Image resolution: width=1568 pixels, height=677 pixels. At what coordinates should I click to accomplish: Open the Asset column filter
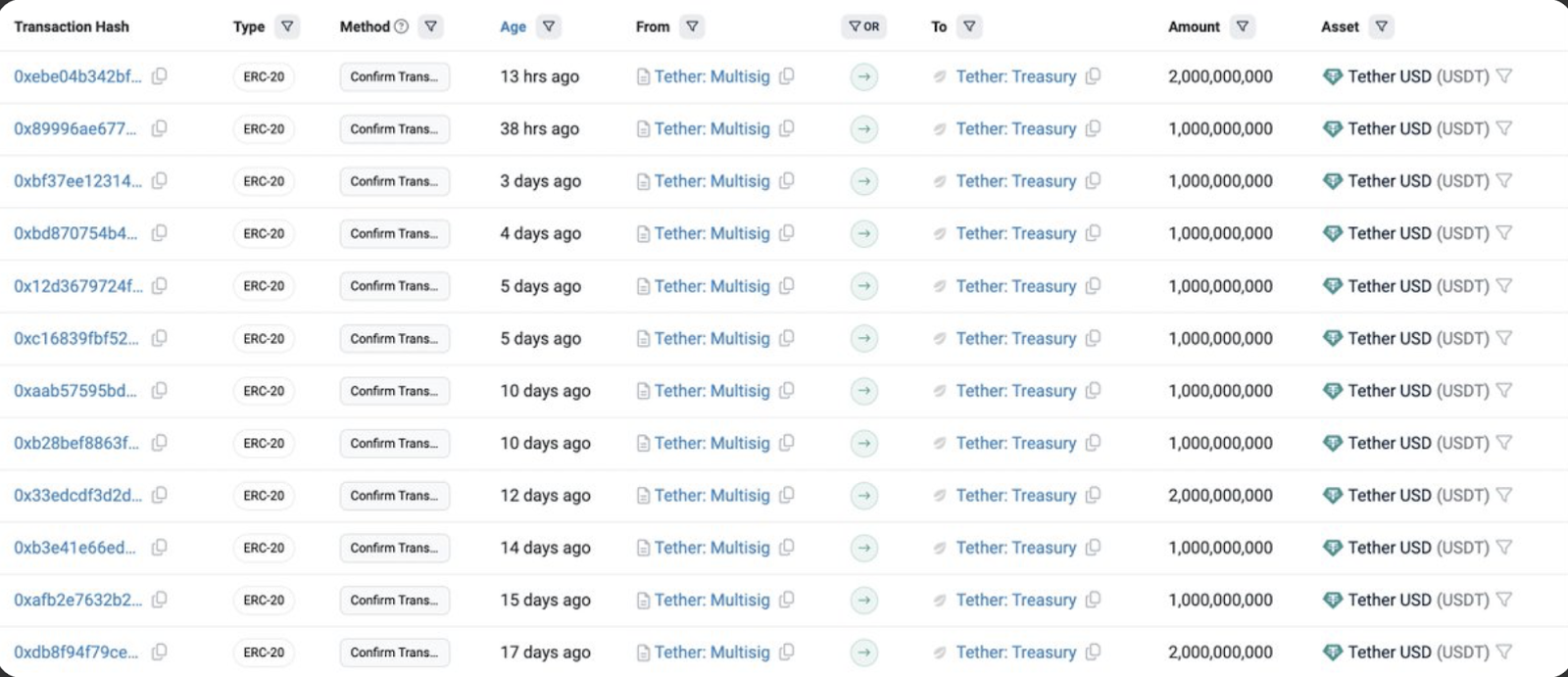[1382, 26]
